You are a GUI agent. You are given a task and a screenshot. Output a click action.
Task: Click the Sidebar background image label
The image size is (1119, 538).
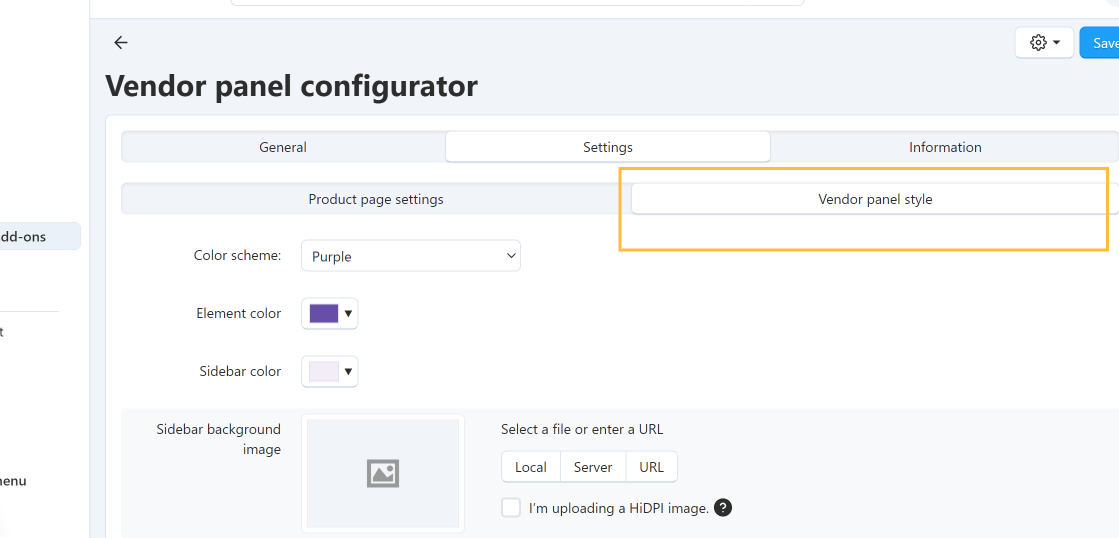(x=218, y=439)
